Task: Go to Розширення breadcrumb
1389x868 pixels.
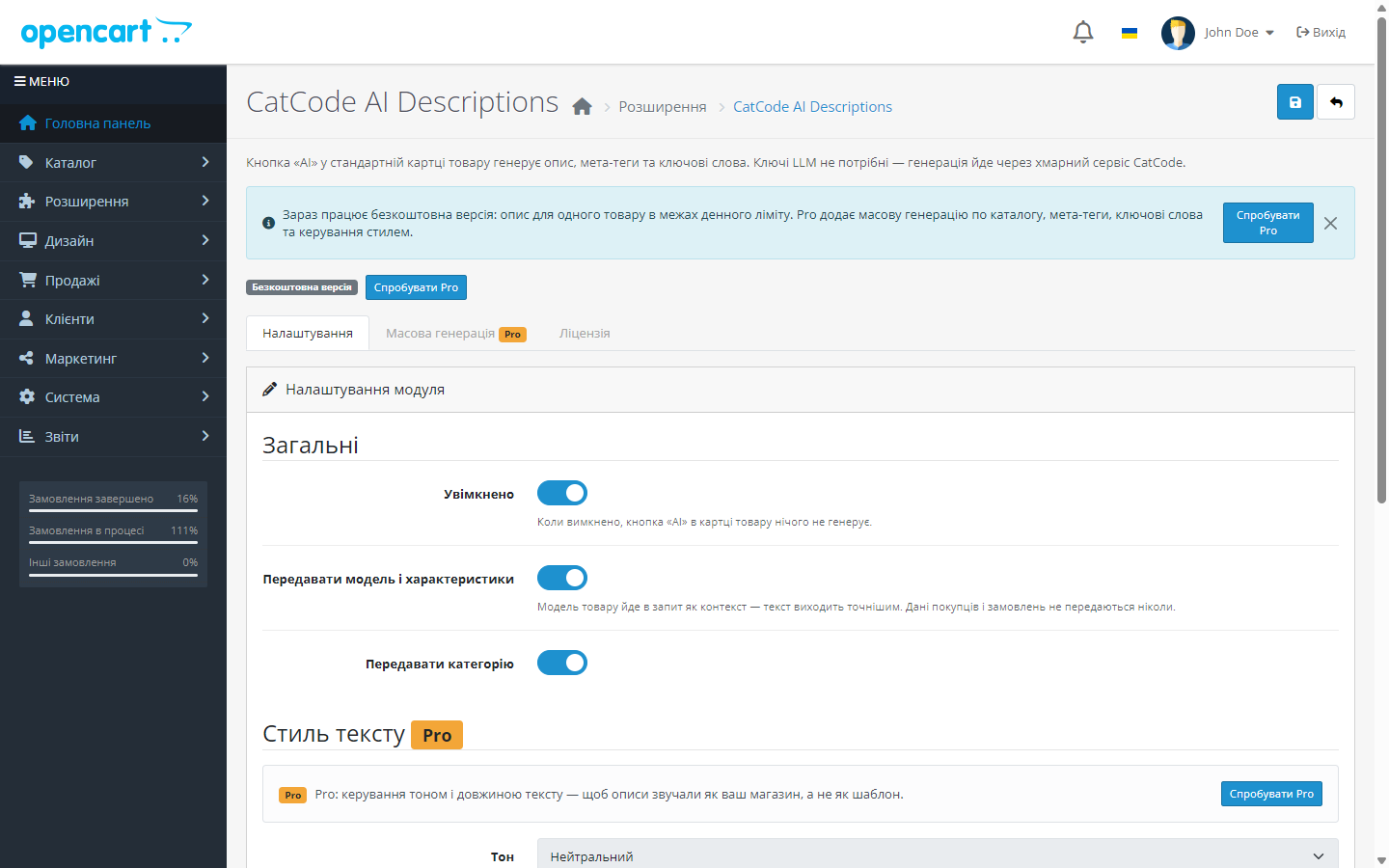Action: point(663,107)
